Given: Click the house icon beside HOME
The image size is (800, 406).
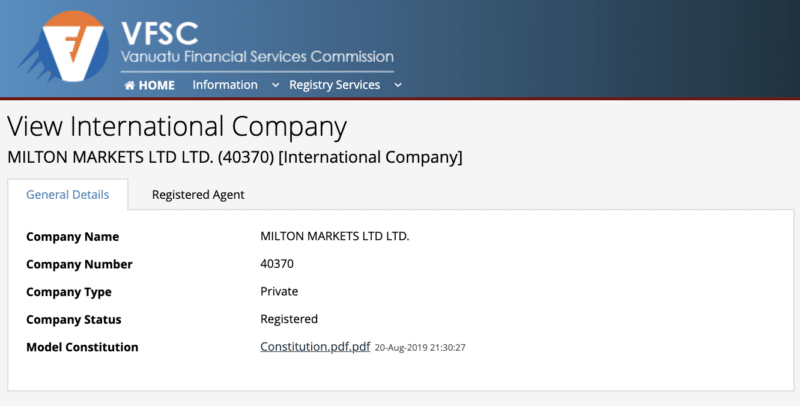Looking at the screenshot, I should pos(130,85).
